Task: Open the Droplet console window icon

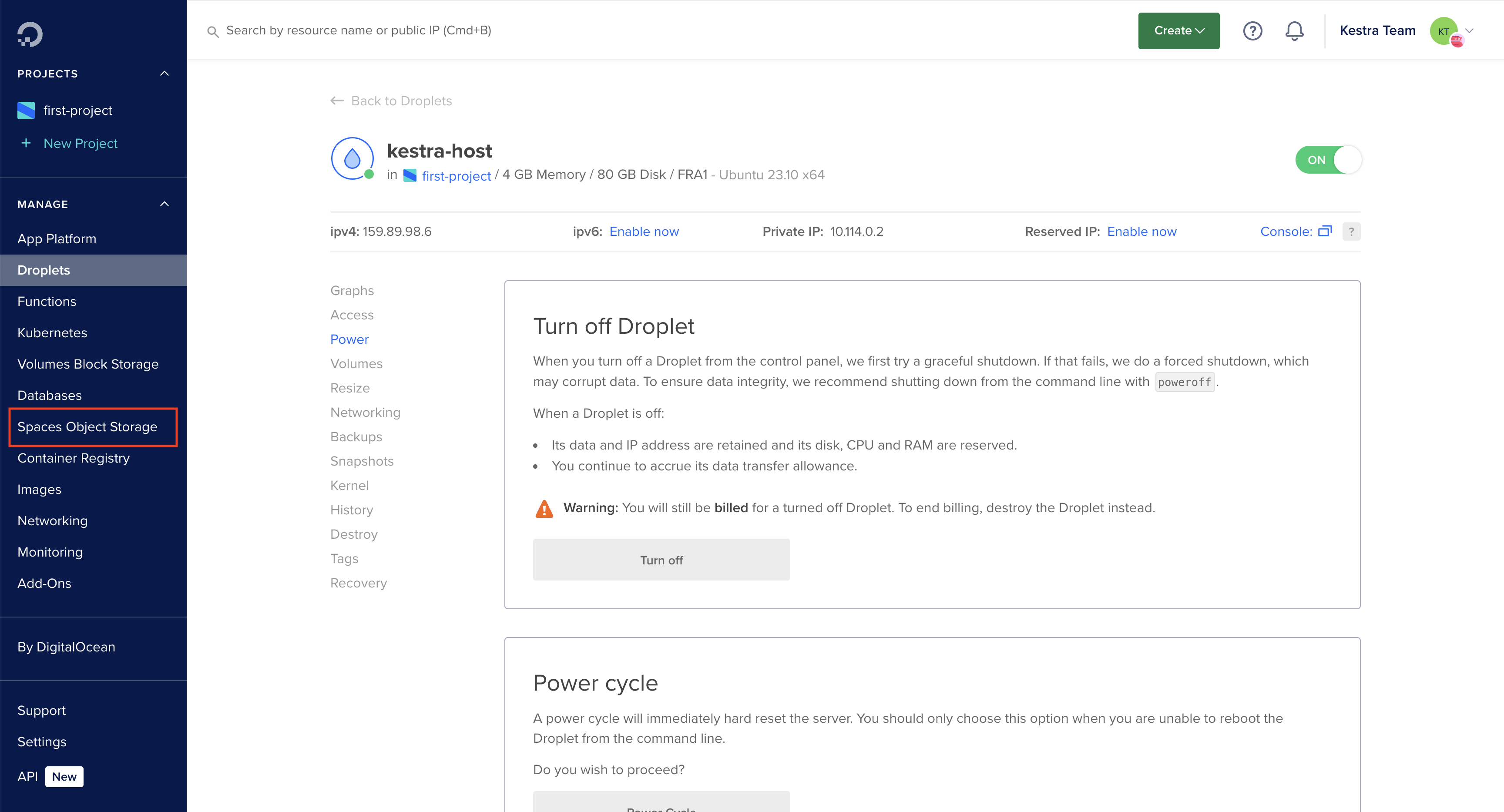Action: [x=1325, y=231]
